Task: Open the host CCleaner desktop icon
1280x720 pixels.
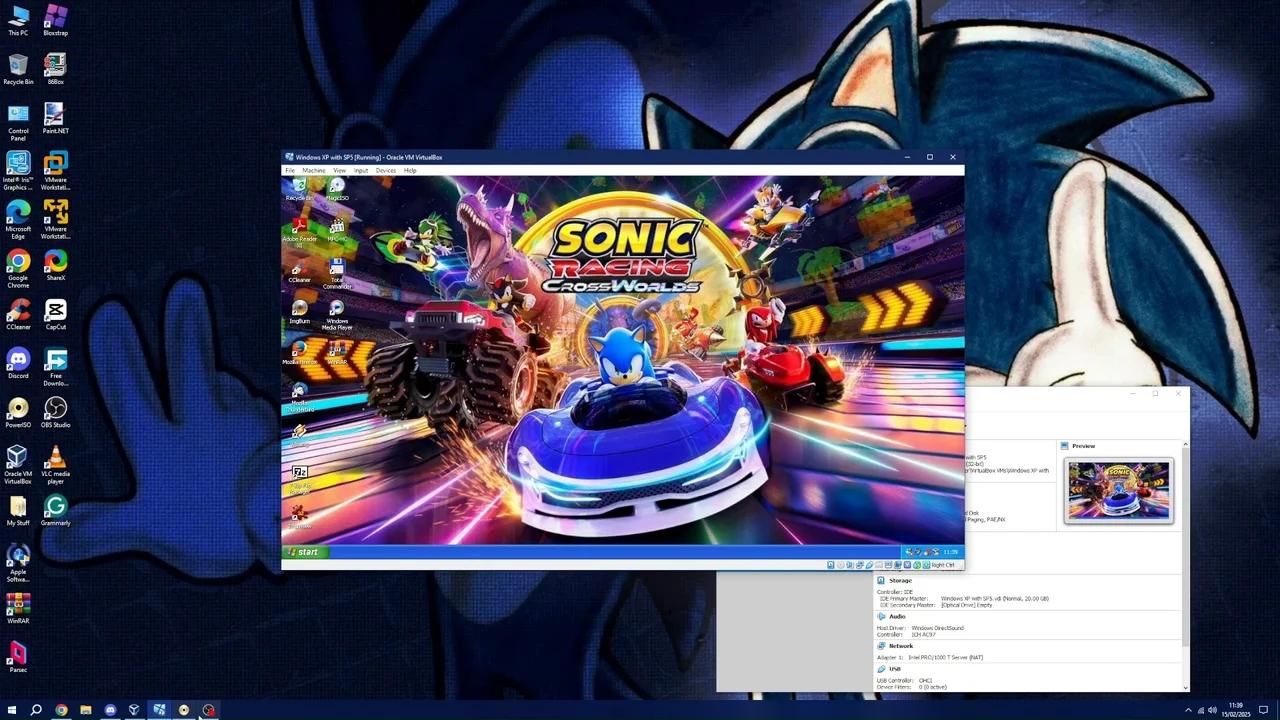Action: click(18, 315)
